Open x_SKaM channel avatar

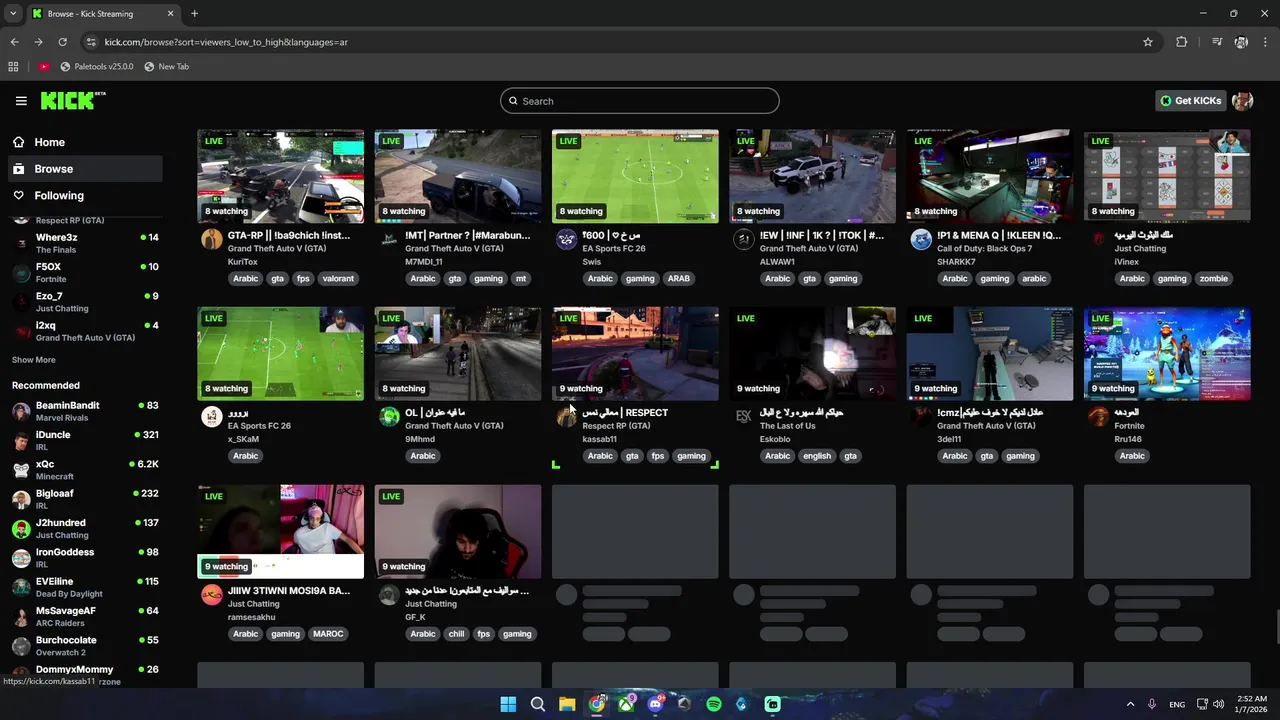[211, 416]
